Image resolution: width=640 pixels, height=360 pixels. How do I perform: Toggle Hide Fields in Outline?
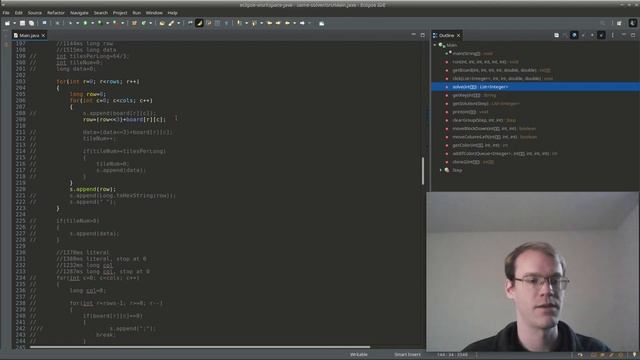574,36
